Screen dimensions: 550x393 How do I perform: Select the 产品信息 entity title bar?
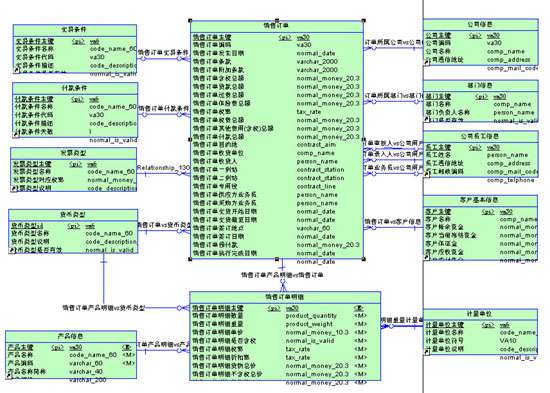coord(71,337)
